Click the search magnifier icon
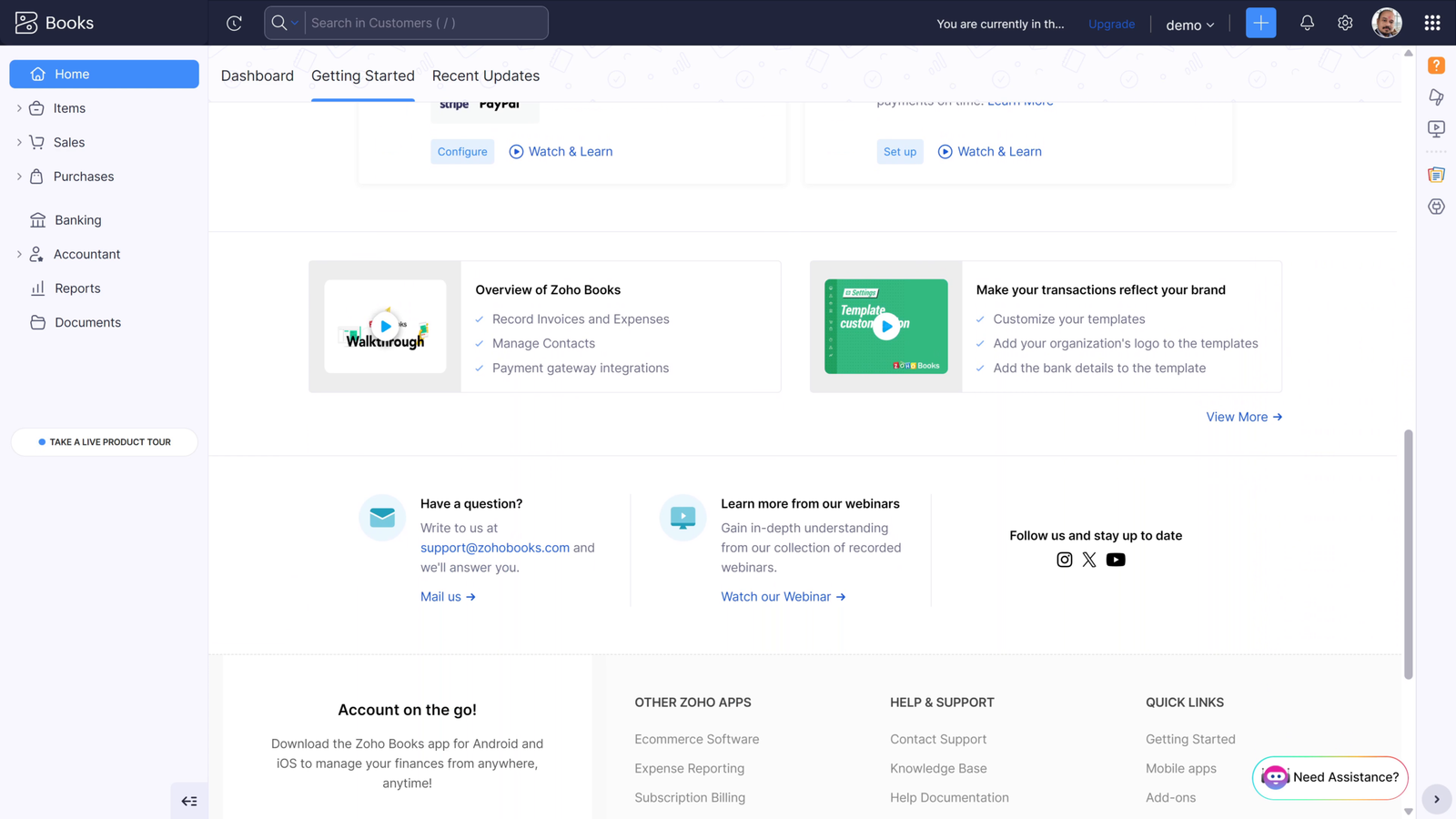The width and height of the screenshot is (1456, 819). [x=278, y=23]
